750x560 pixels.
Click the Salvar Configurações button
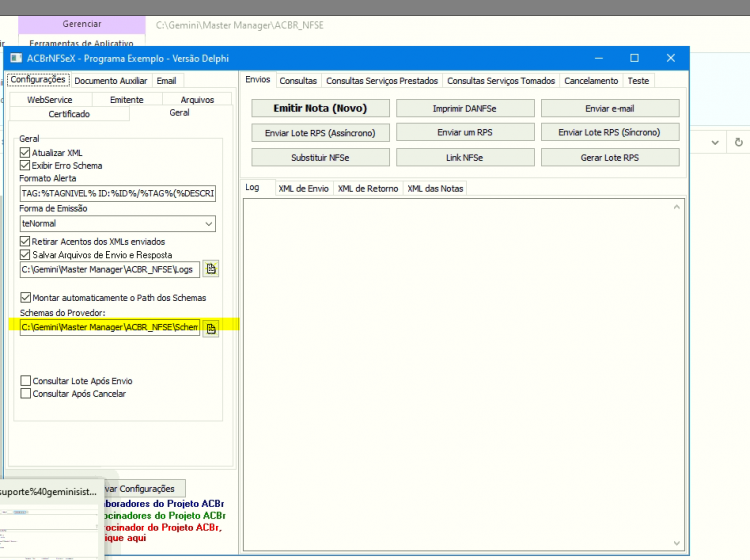pos(145,488)
